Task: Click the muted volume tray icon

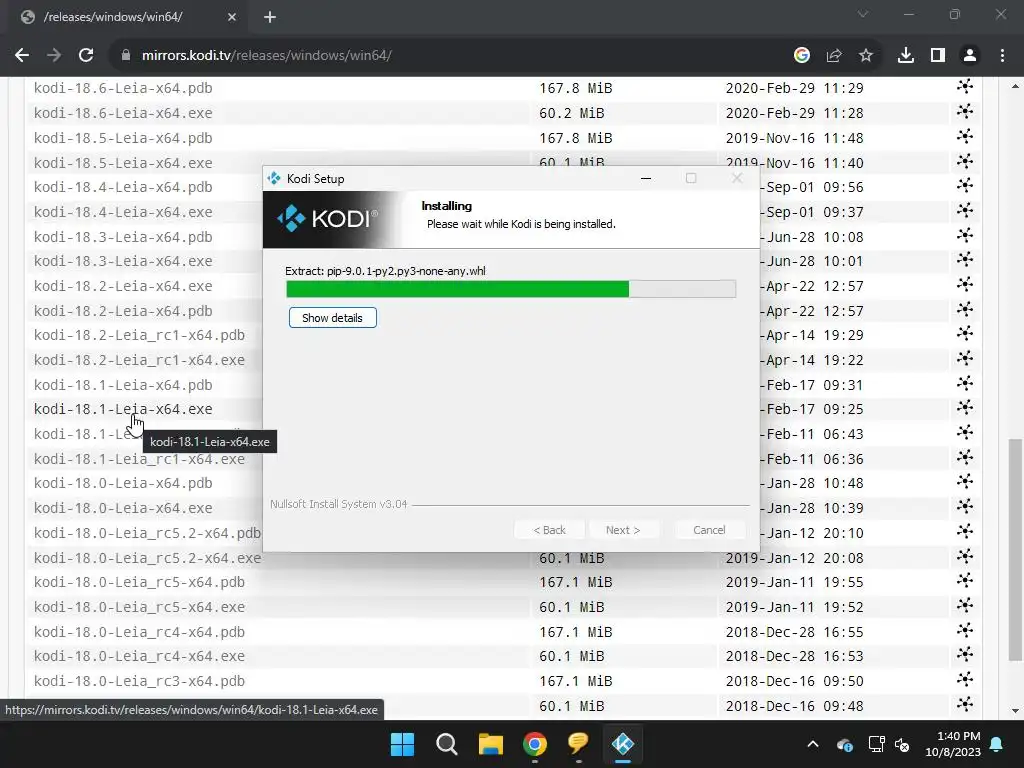Action: coord(903,744)
